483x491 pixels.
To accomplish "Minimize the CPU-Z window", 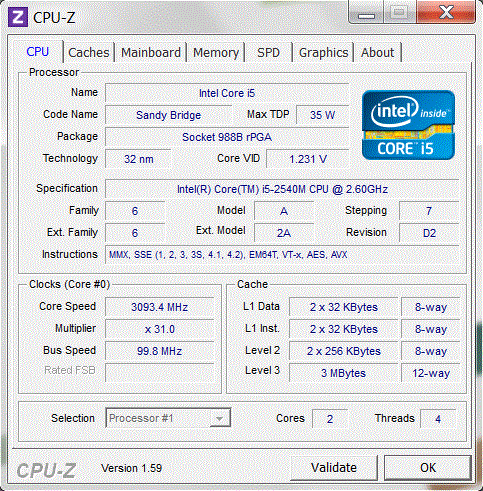I will pos(366,12).
